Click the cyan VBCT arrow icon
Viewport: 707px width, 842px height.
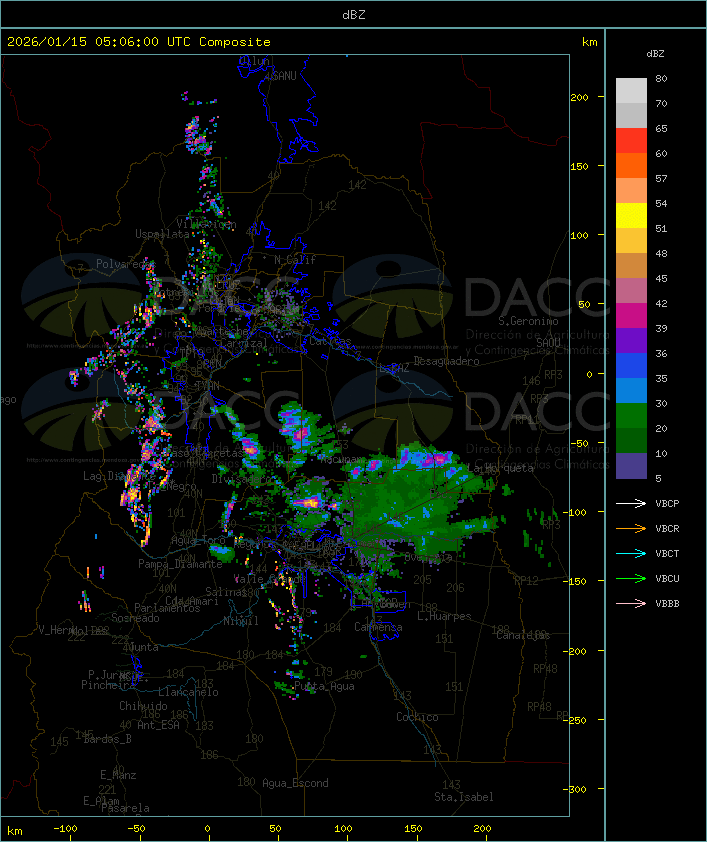[x=631, y=553]
